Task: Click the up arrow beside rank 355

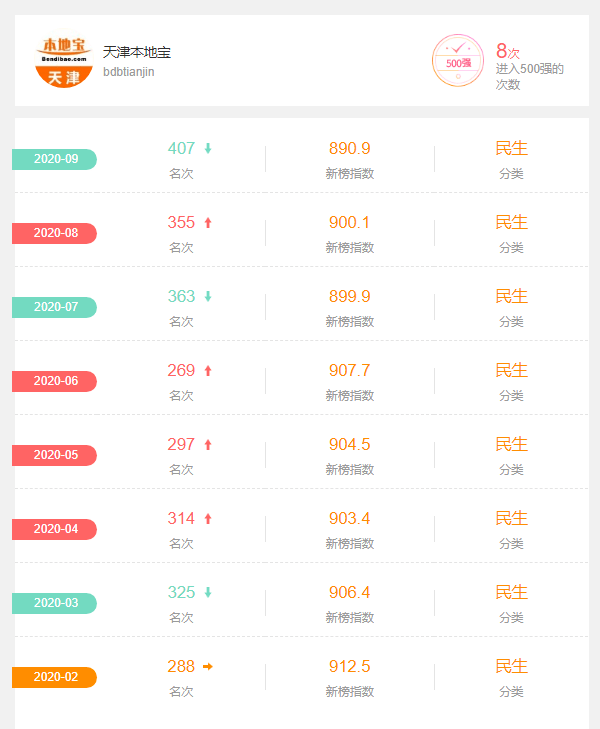Action: [208, 223]
